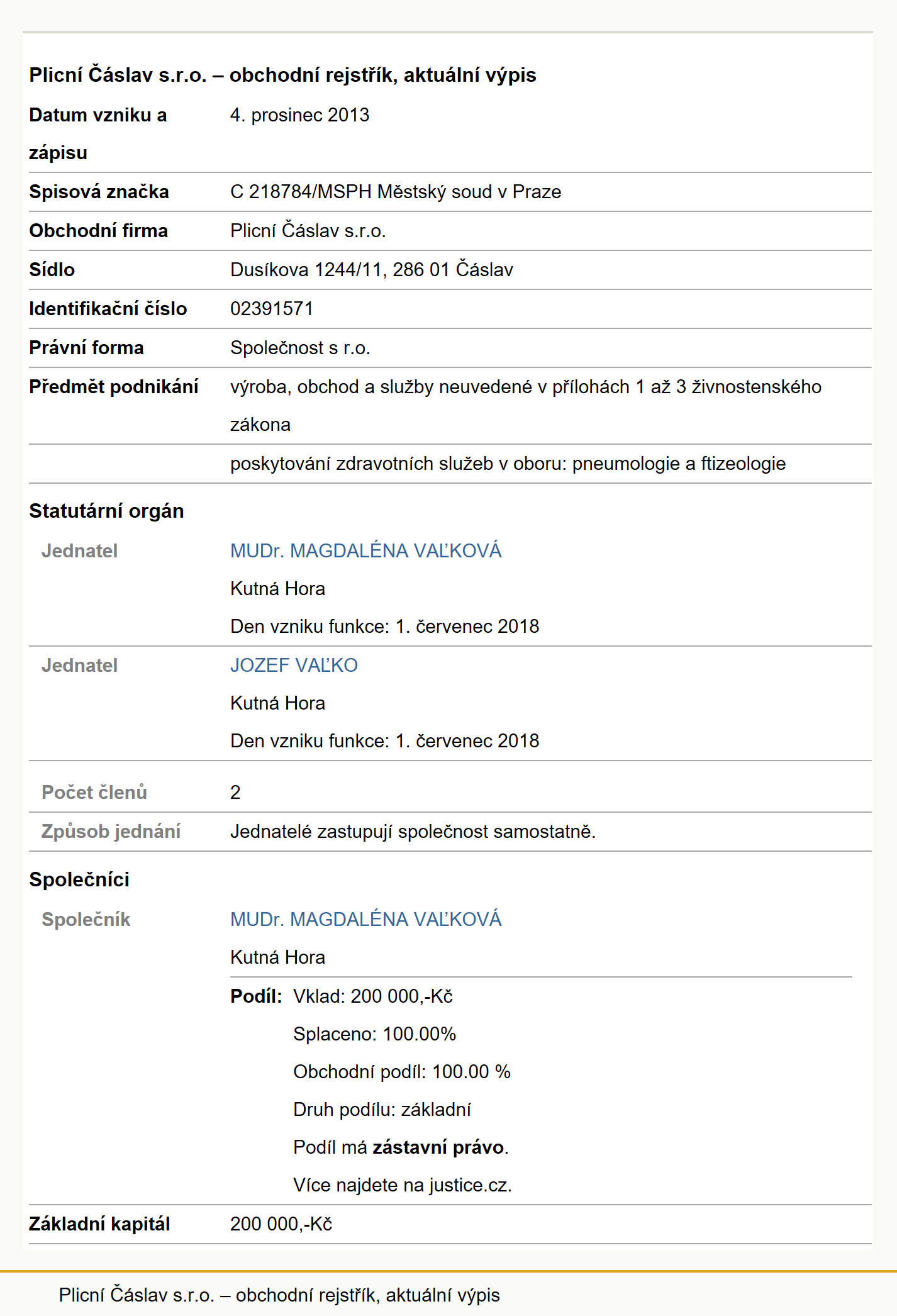Click the Základní kapitál value 200 000,-Kč
897x1316 pixels.
tap(281, 1224)
